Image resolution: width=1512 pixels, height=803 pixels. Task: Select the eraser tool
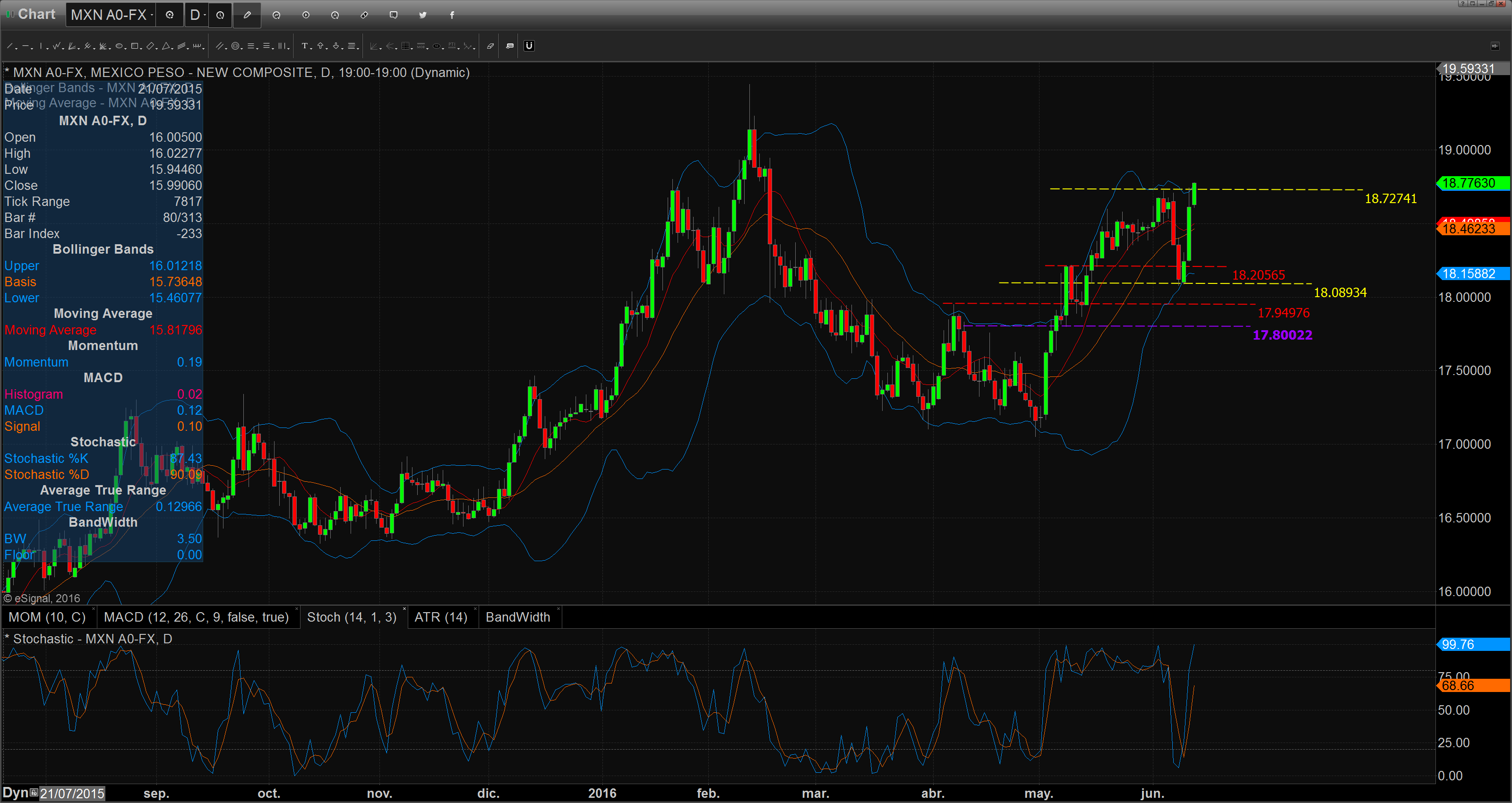[491, 46]
